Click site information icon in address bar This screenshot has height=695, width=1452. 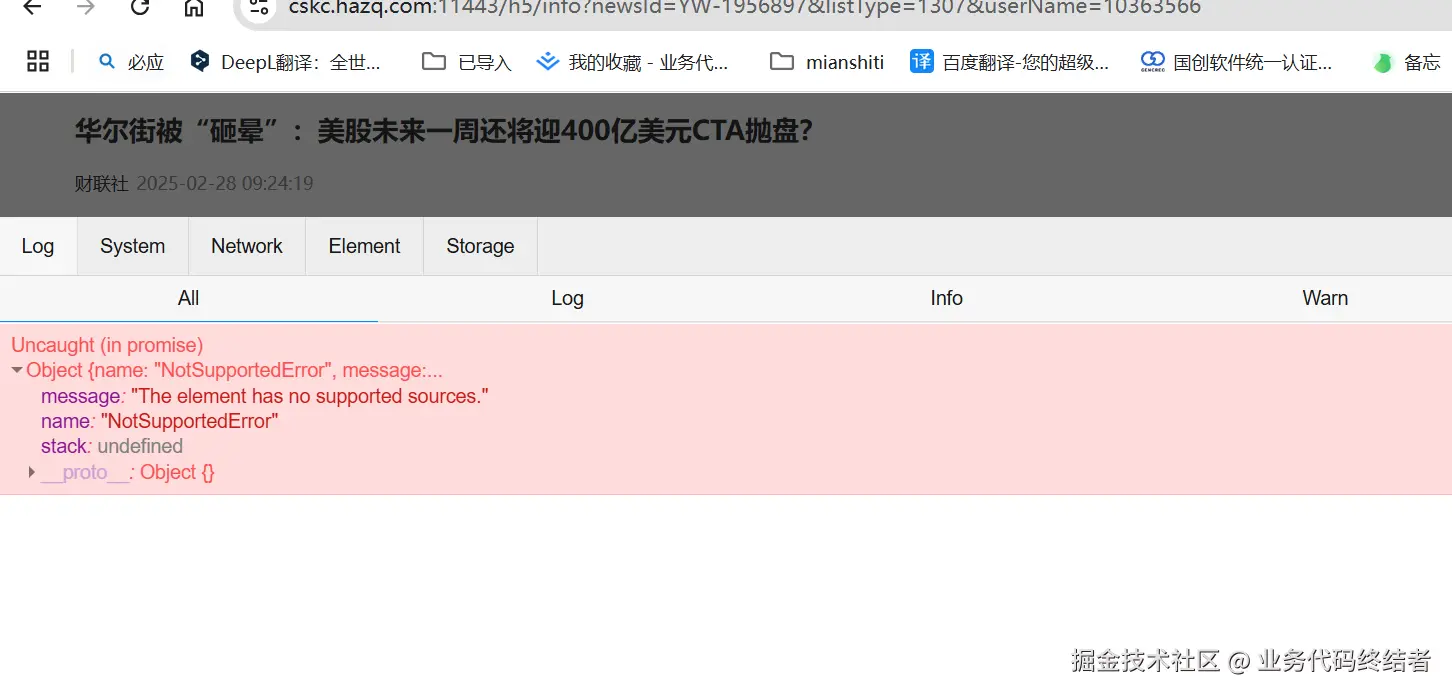(x=260, y=8)
